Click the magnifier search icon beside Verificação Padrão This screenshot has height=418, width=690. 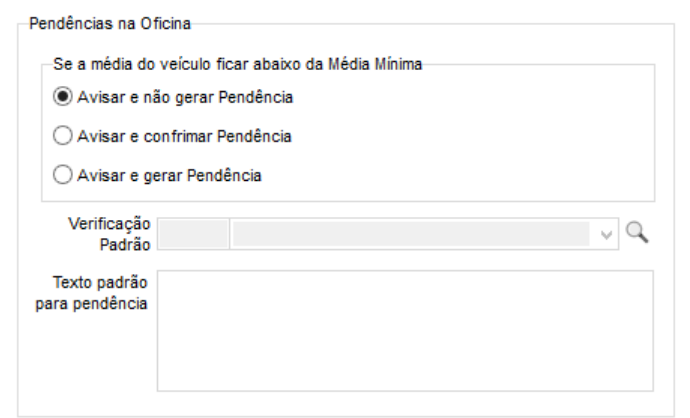coord(637,232)
